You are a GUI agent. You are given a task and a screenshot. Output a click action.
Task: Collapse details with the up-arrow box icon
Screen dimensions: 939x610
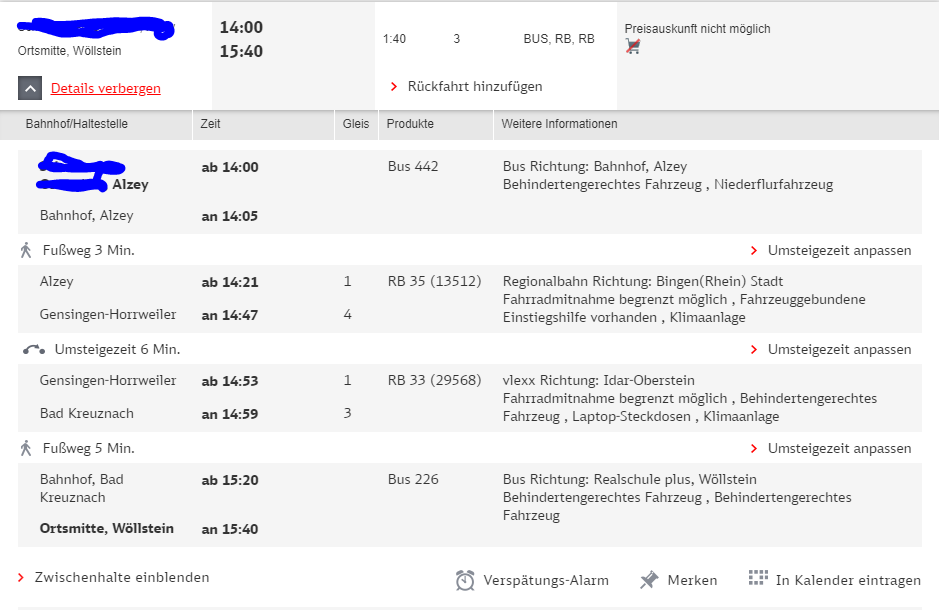pos(30,88)
